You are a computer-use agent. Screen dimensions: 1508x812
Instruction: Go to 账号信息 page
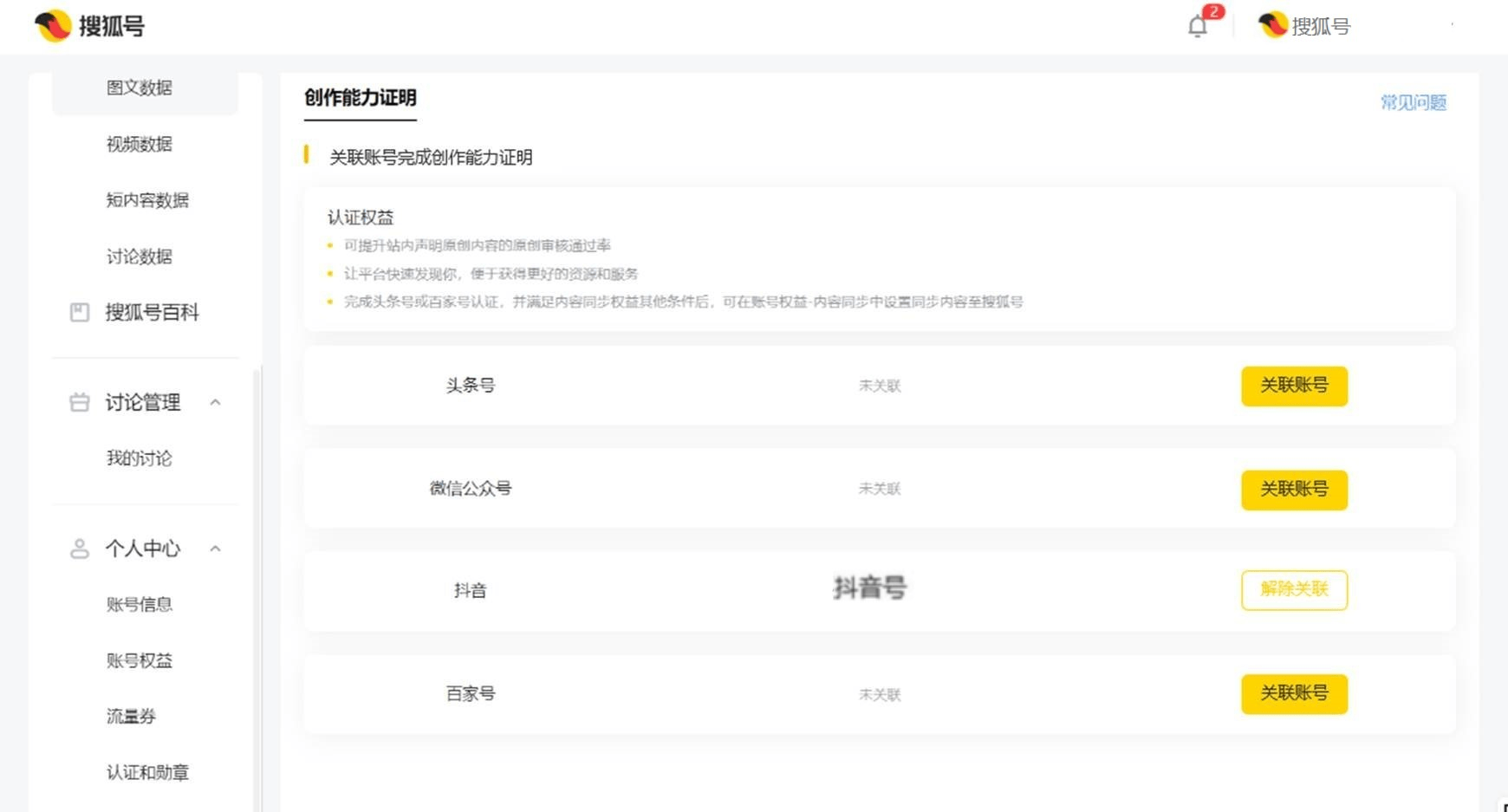(x=140, y=605)
